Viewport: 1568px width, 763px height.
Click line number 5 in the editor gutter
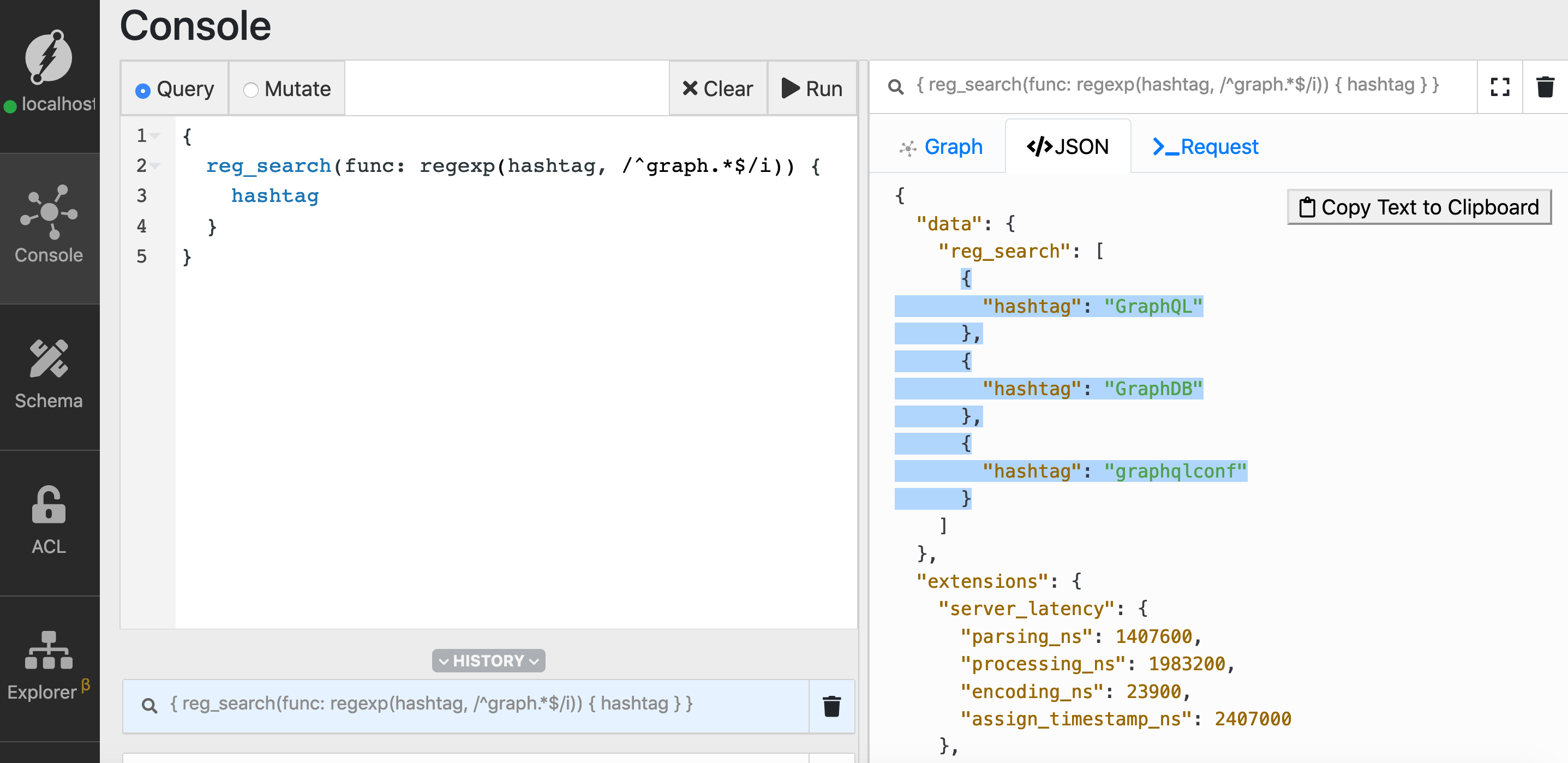tap(141, 257)
